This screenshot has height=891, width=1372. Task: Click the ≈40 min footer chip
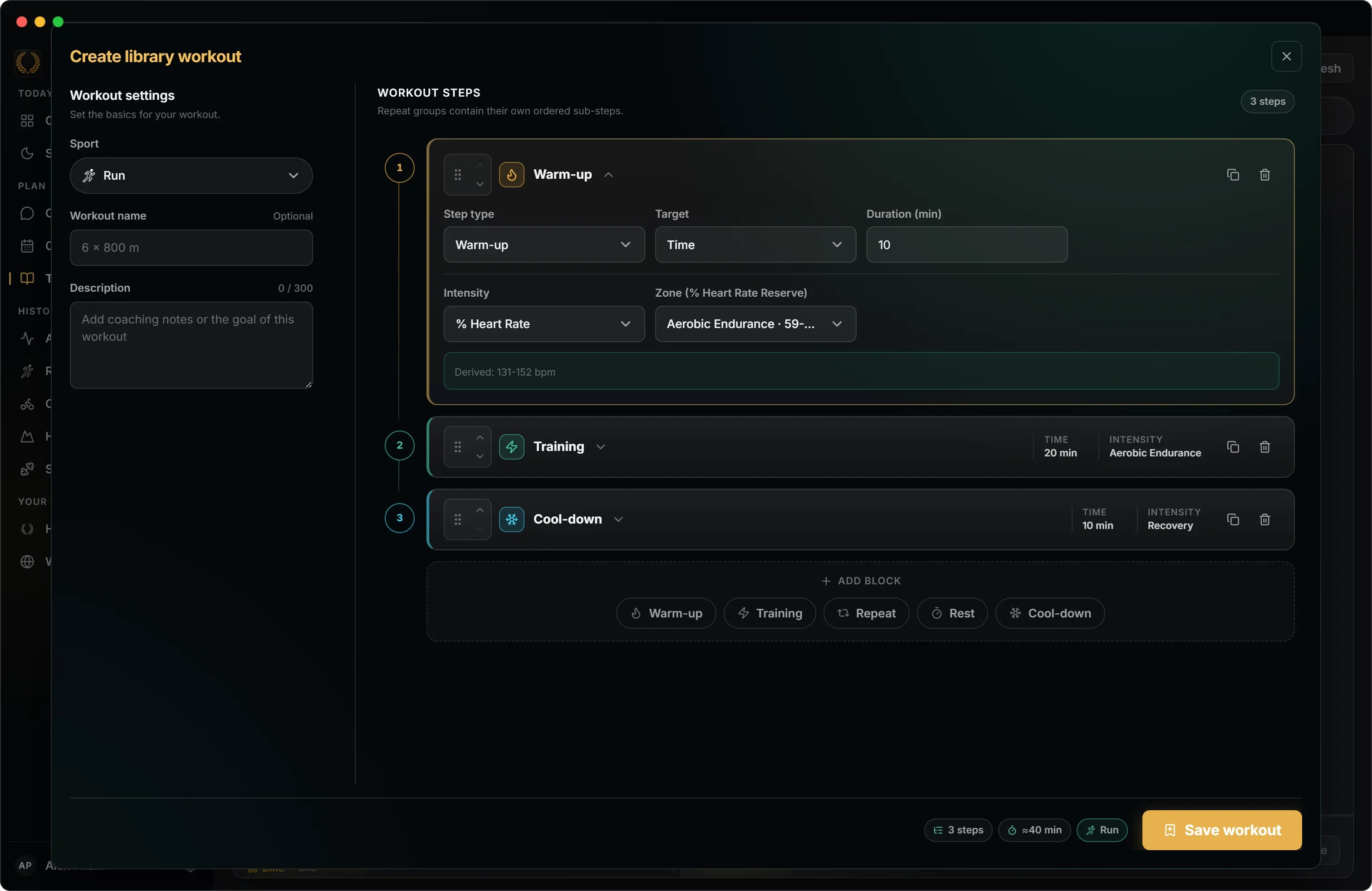tap(1034, 830)
